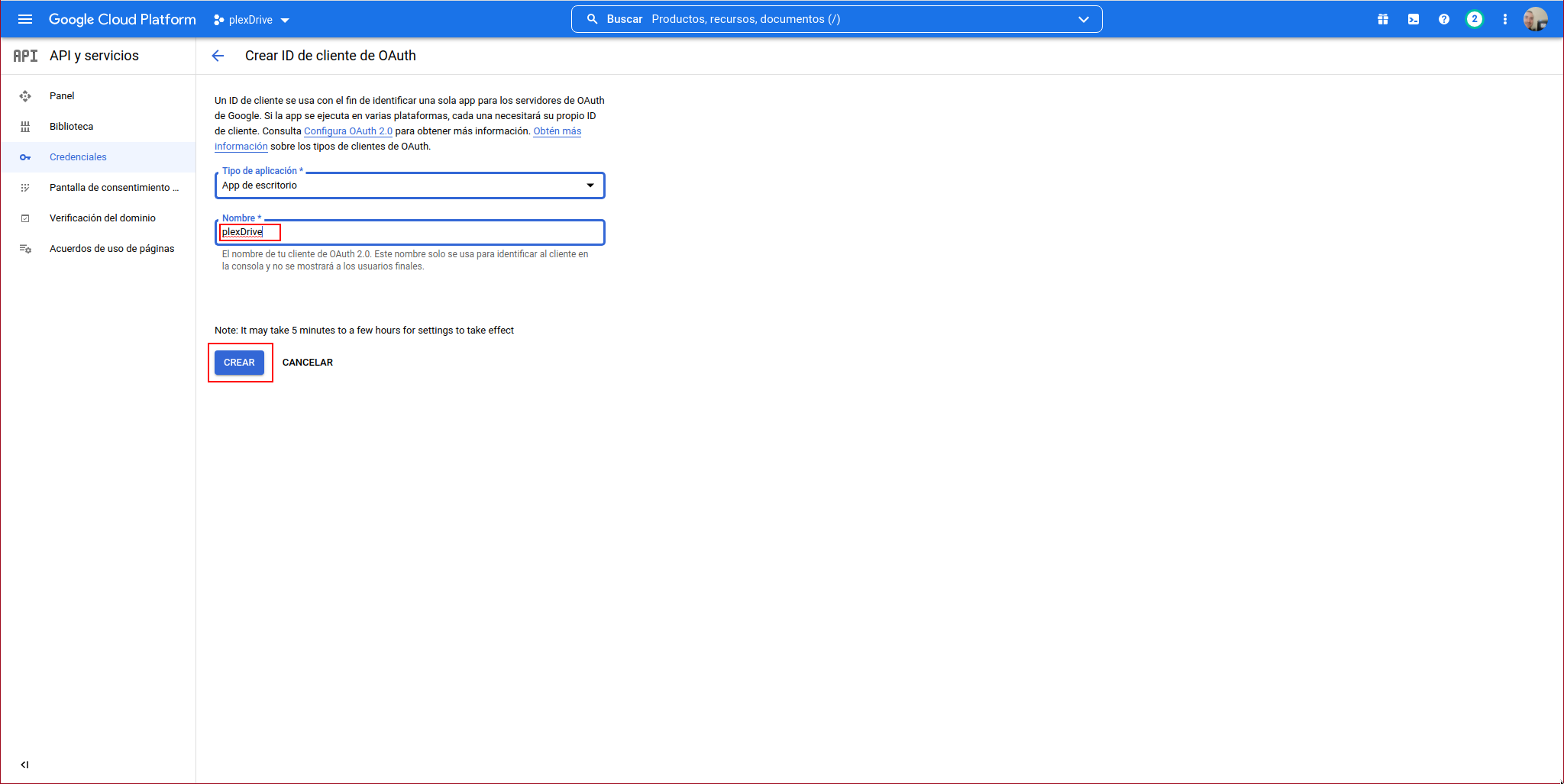Open Pantalla de consentimiento sidebar item
Screen dimensions: 1564x784
click(113, 187)
